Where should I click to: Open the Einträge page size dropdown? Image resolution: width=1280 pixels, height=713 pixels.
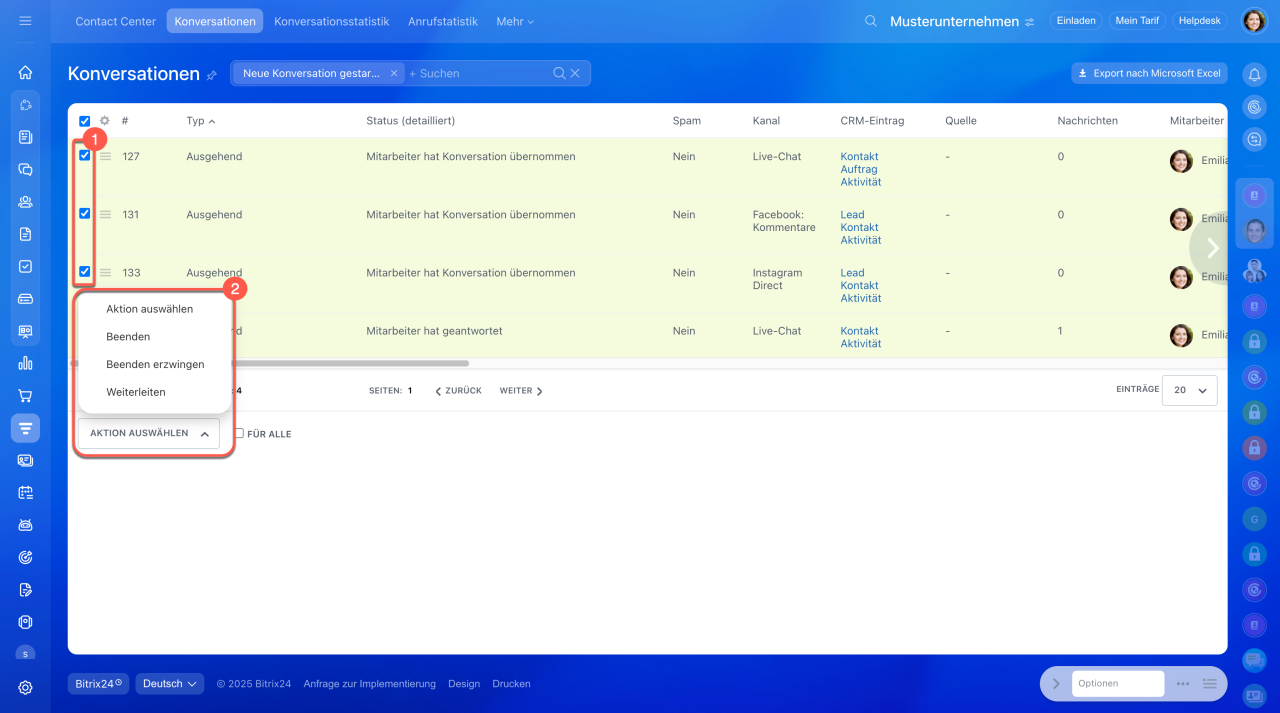(x=1189, y=390)
